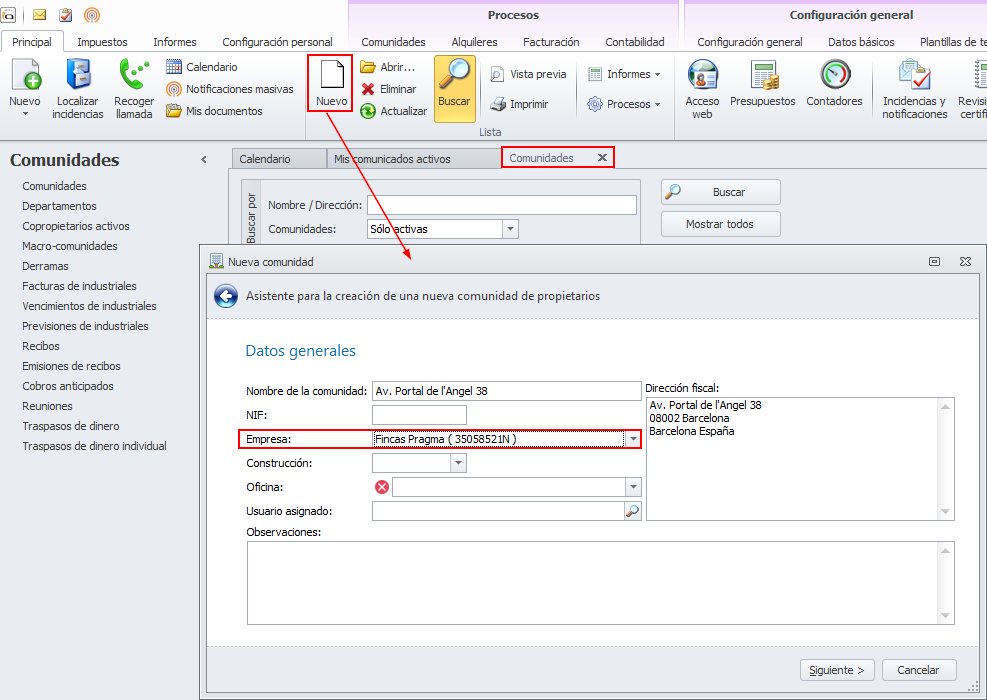Go back with the blue wizard arrow
Viewport: 987px width, 700px height.
[x=226, y=296]
